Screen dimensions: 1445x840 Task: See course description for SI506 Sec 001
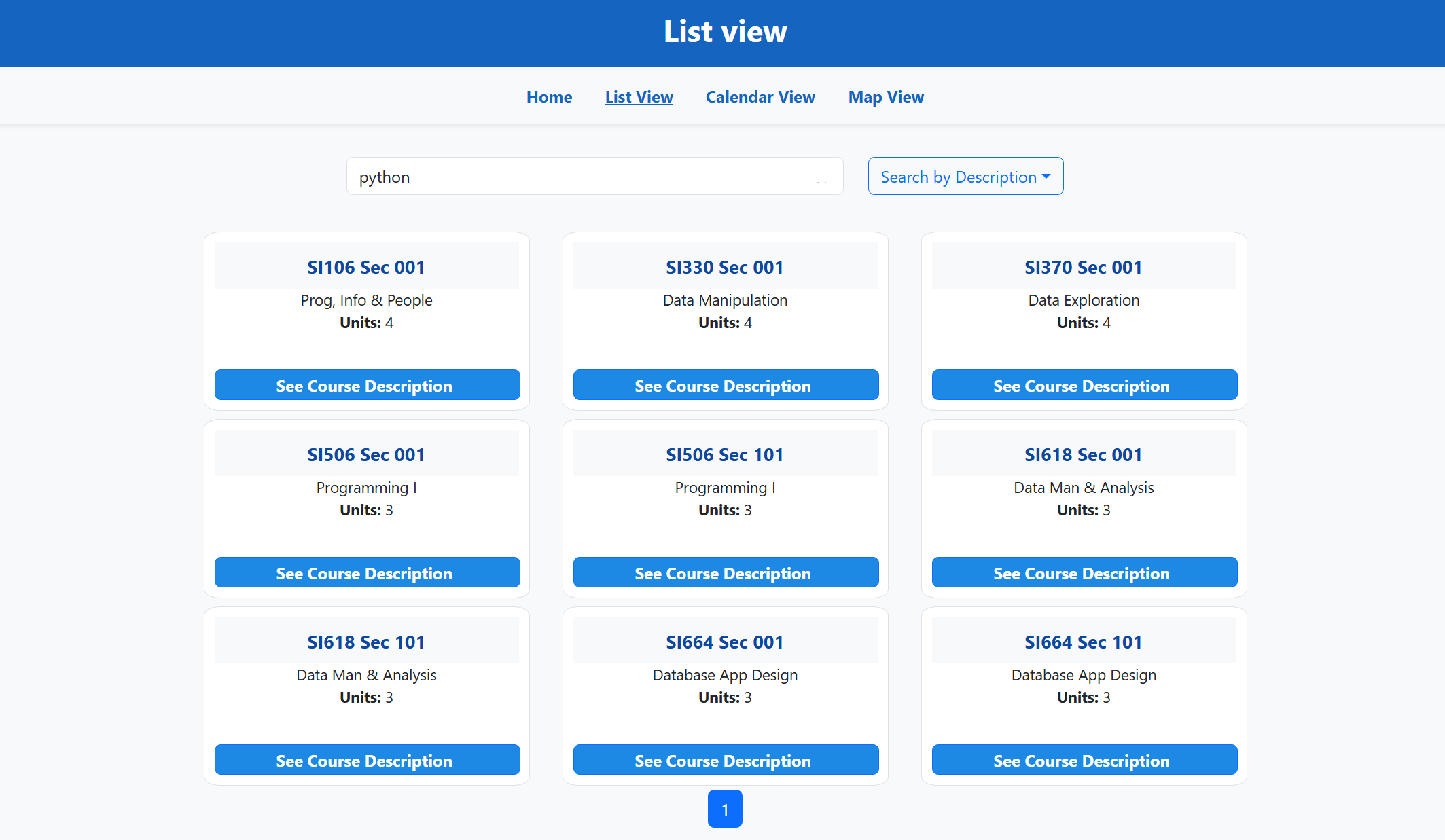pos(367,572)
